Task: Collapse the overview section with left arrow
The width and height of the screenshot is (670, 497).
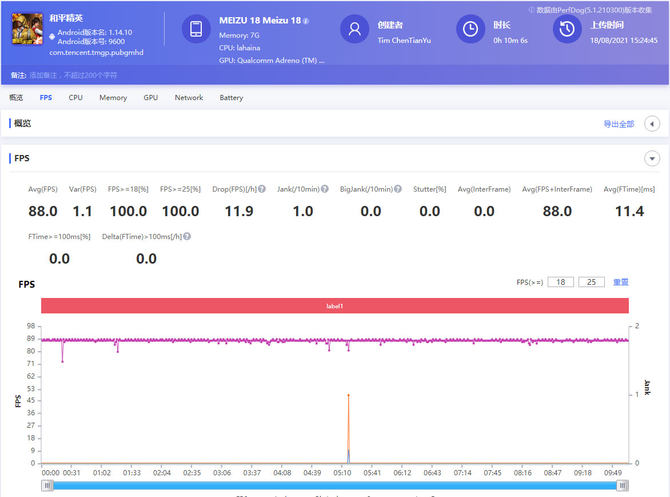Action: coord(652,124)
